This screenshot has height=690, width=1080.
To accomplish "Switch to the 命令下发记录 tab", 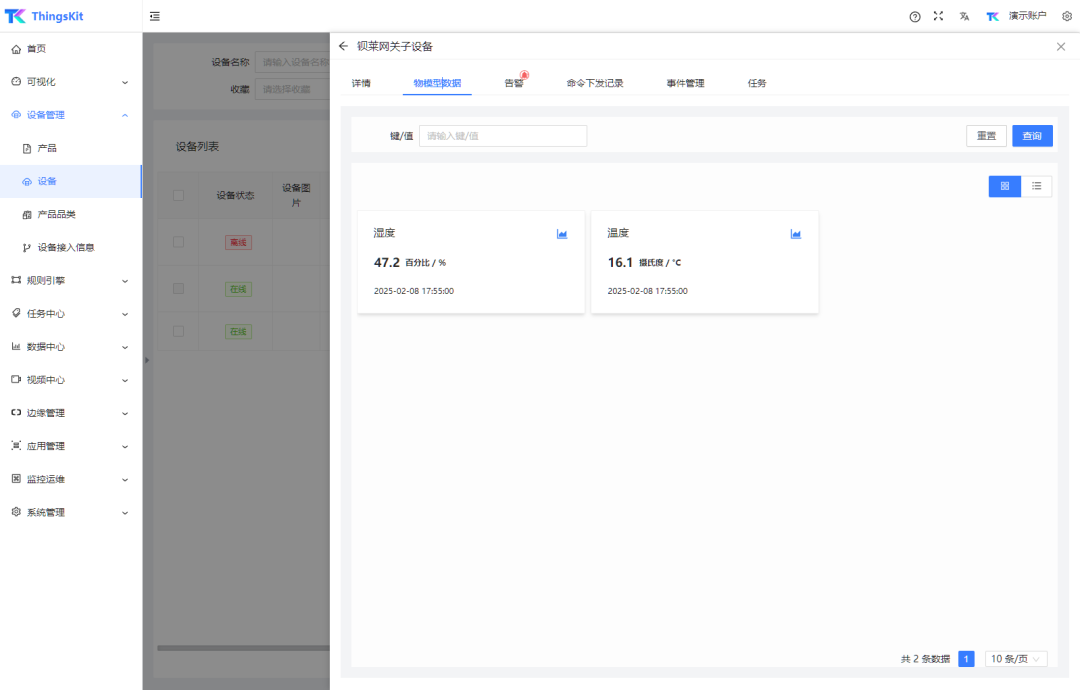I will point(594,83).
